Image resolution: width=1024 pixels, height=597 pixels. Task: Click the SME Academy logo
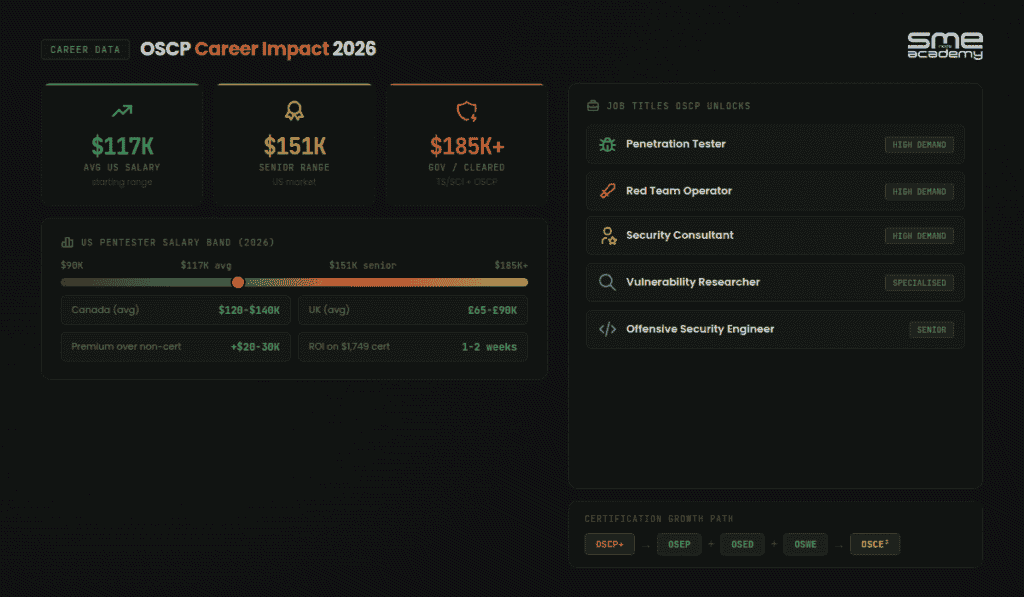tap(944, 46)
